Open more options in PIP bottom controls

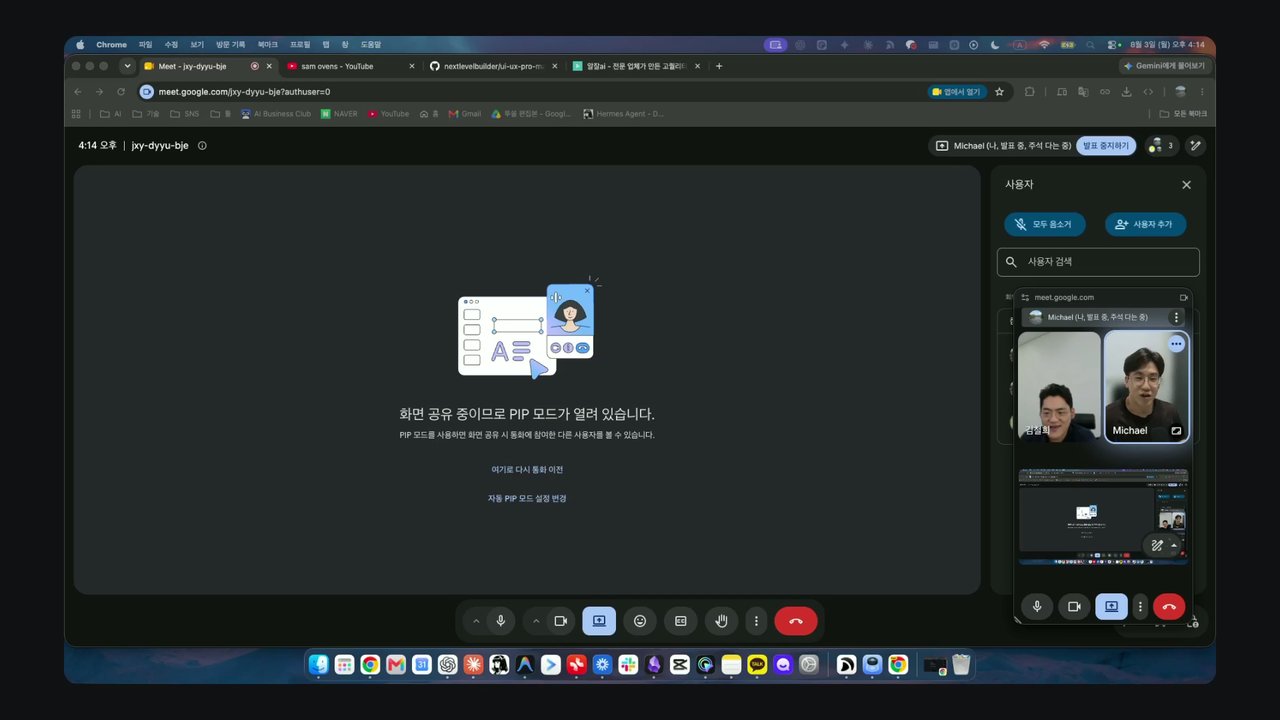pos(1140,606)
